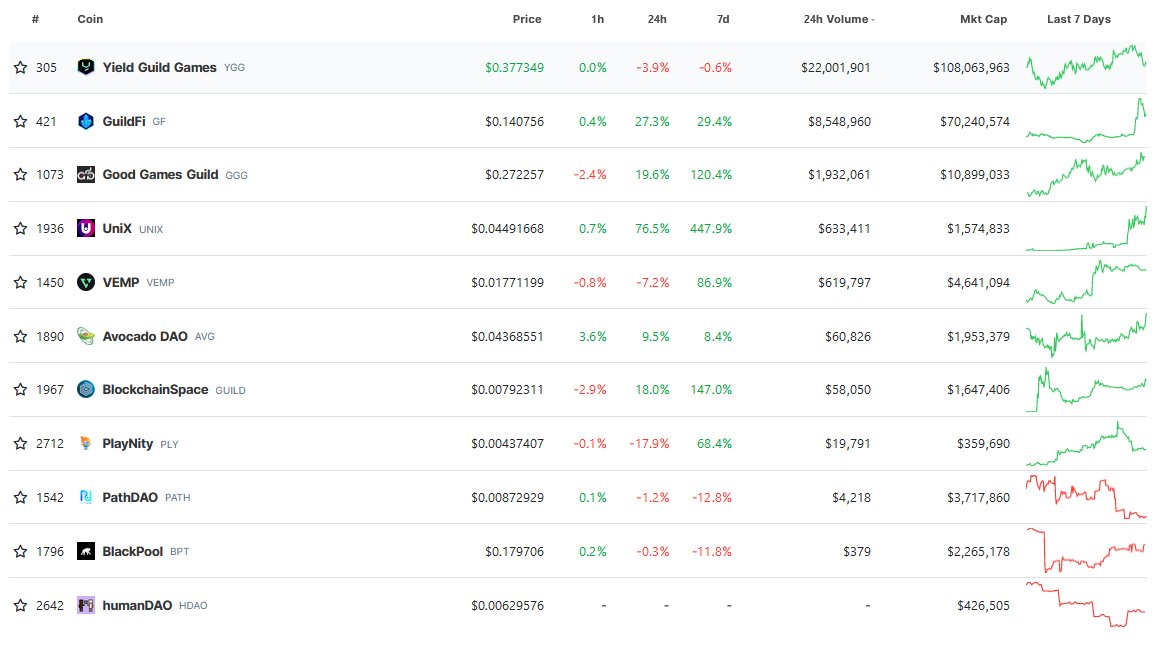Open the Yield Guild Games coin page

click(x=160, y=67)
